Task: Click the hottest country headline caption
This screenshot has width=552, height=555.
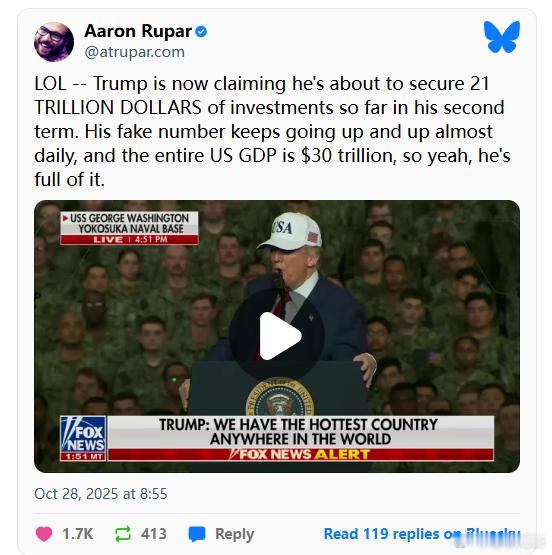Action: click(x=300, y=432)
